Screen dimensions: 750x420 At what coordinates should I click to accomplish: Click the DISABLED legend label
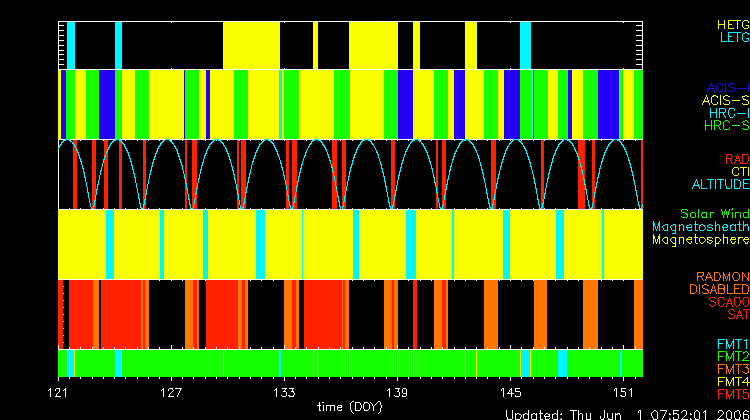pyautogui.click(x=718, y=289)
